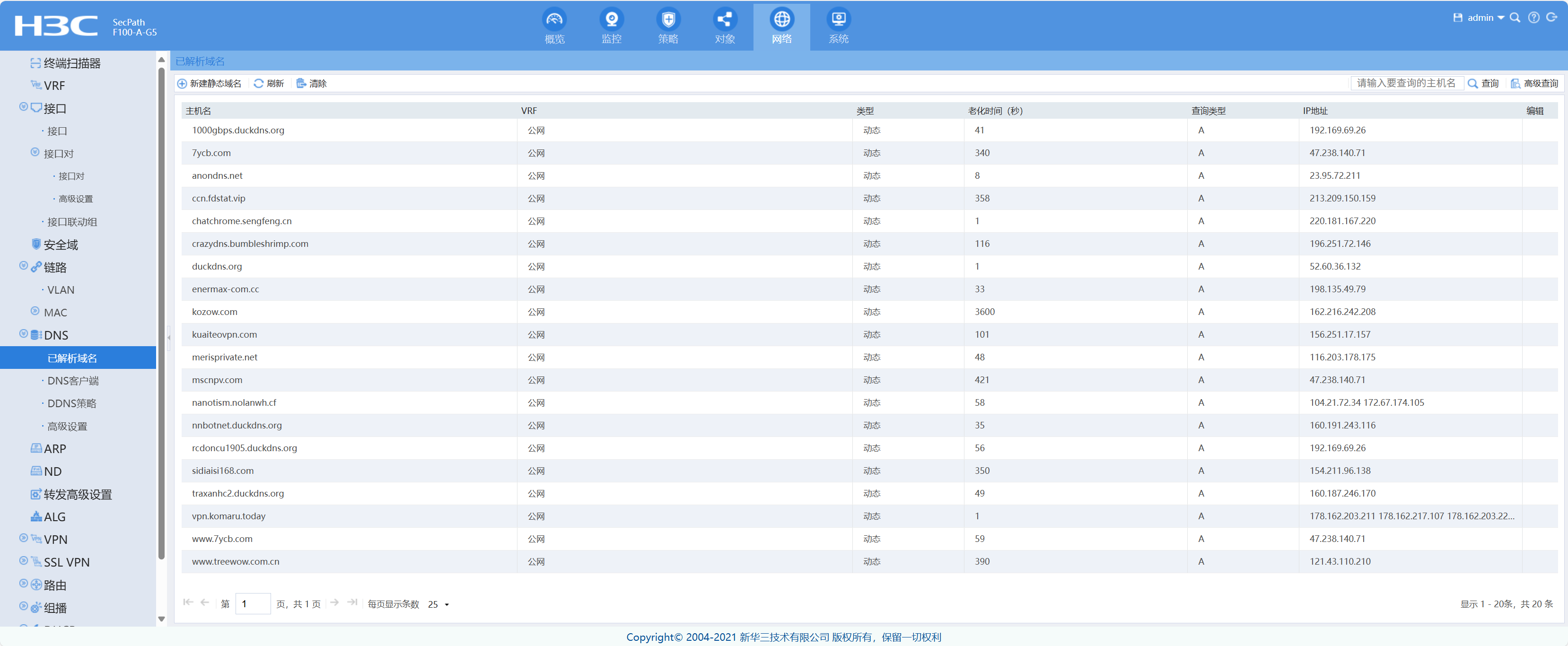Open the 监控 monitoring icon

coord(611,20)
